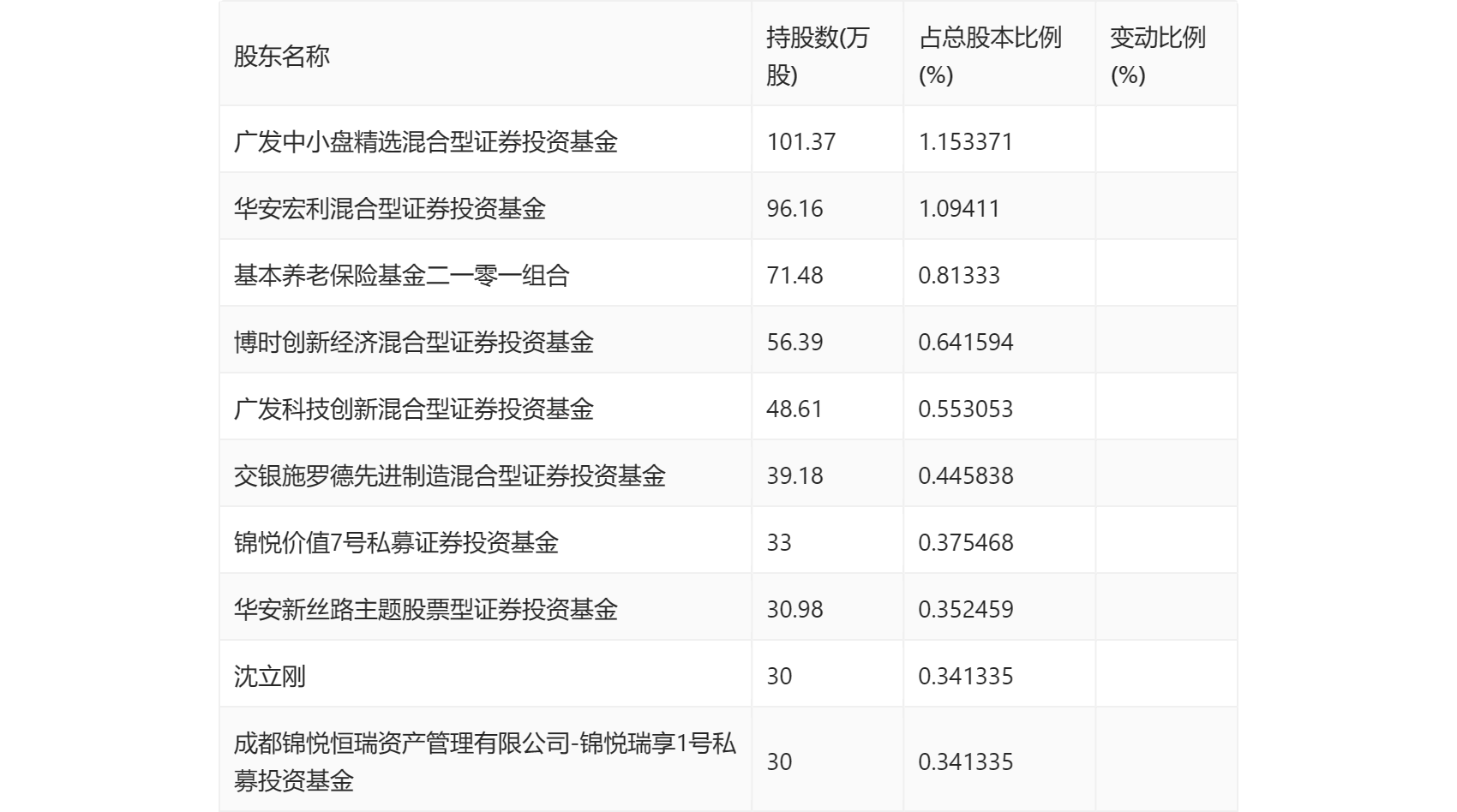
Task: Select 锦悦价值7号私募证券投资基金 shareholder name
Action: click(396, 542)
